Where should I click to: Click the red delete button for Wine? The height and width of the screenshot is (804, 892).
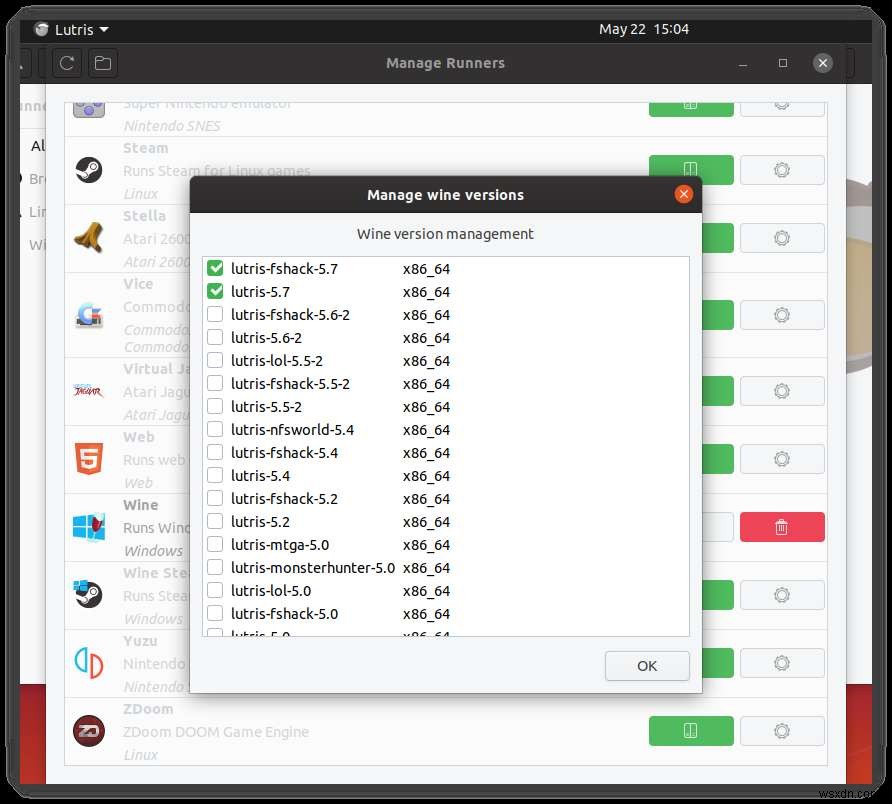click(782, 527)
